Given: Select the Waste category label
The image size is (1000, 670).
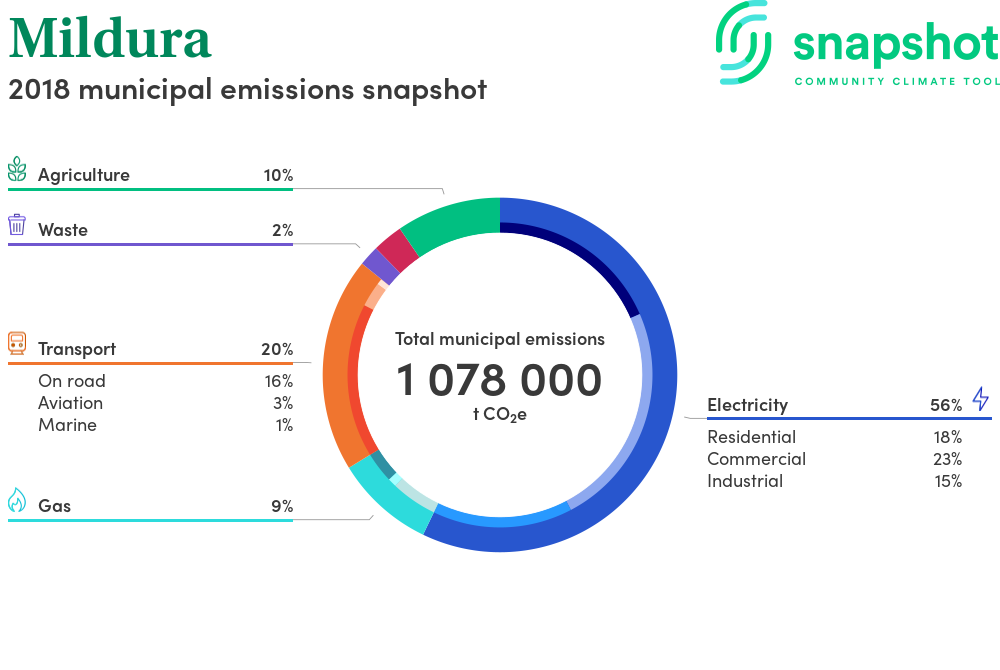Looking at the screenshot, I should point(62,229).
